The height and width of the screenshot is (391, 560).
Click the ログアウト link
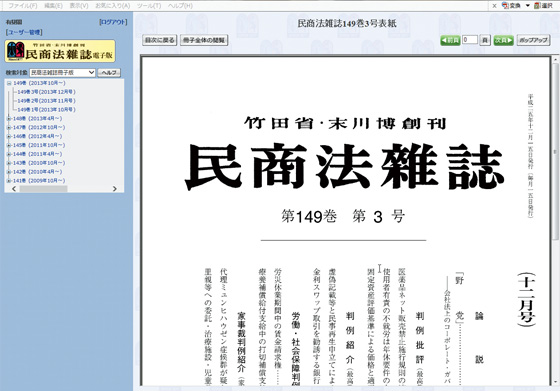coord(113,22)
